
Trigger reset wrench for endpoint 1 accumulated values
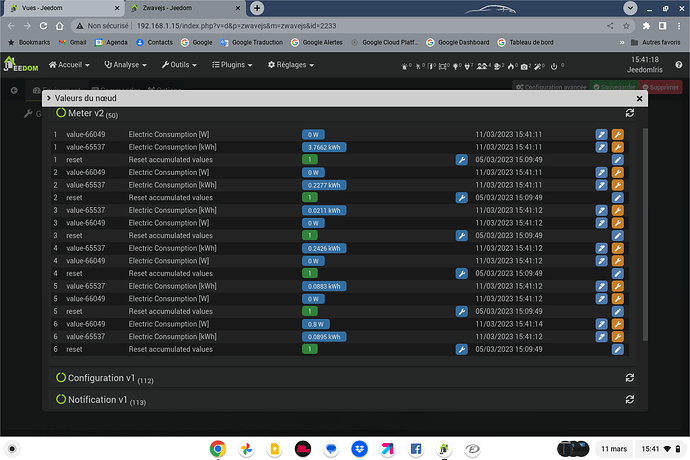point(462,160)
